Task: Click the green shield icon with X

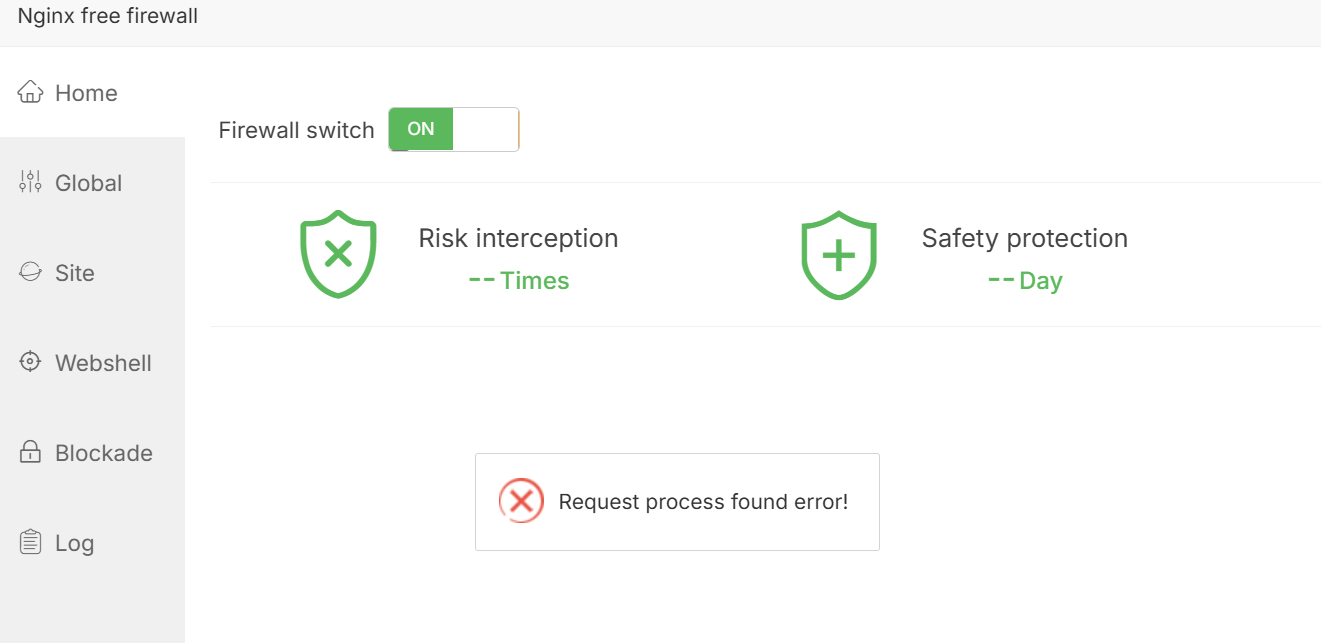Action: pyautogui.click(x=338, y=254)
